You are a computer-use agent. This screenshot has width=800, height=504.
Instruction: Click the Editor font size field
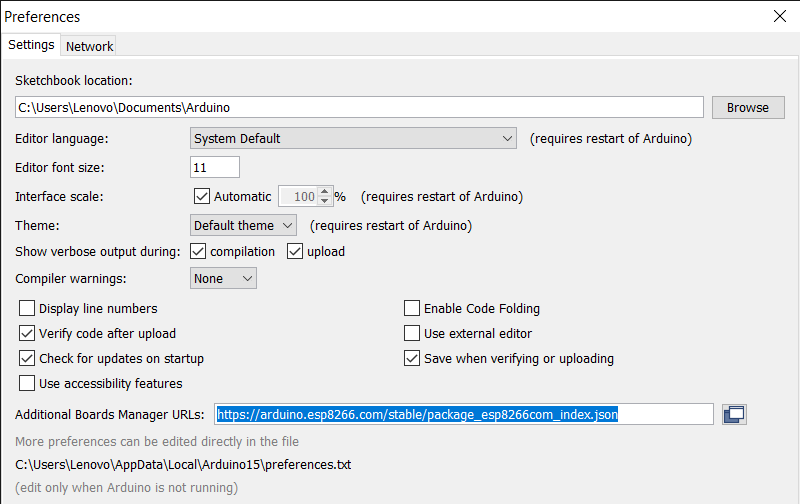[x=215, y=167]
